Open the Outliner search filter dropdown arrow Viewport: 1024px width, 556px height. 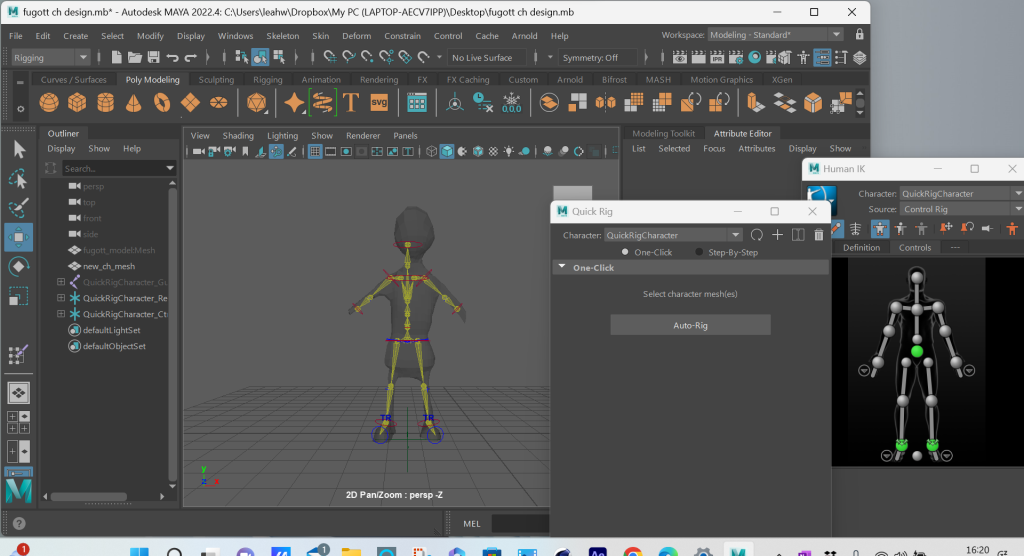(x=170, y=169)
